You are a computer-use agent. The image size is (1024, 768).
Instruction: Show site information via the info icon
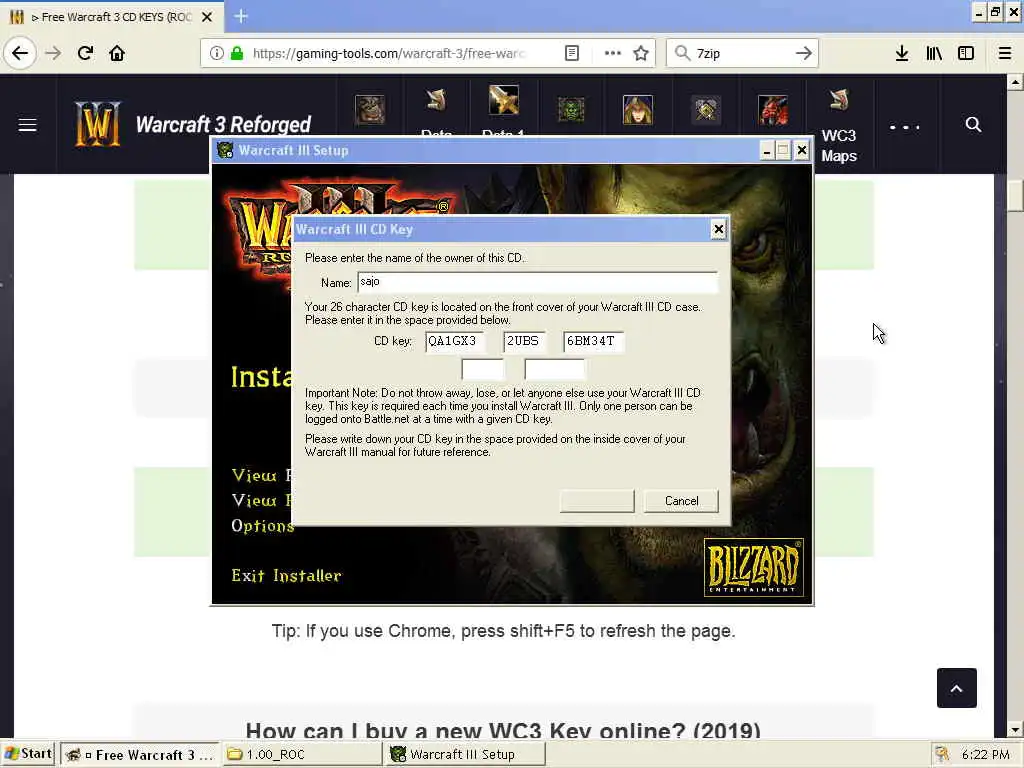[x=216, y=53]
